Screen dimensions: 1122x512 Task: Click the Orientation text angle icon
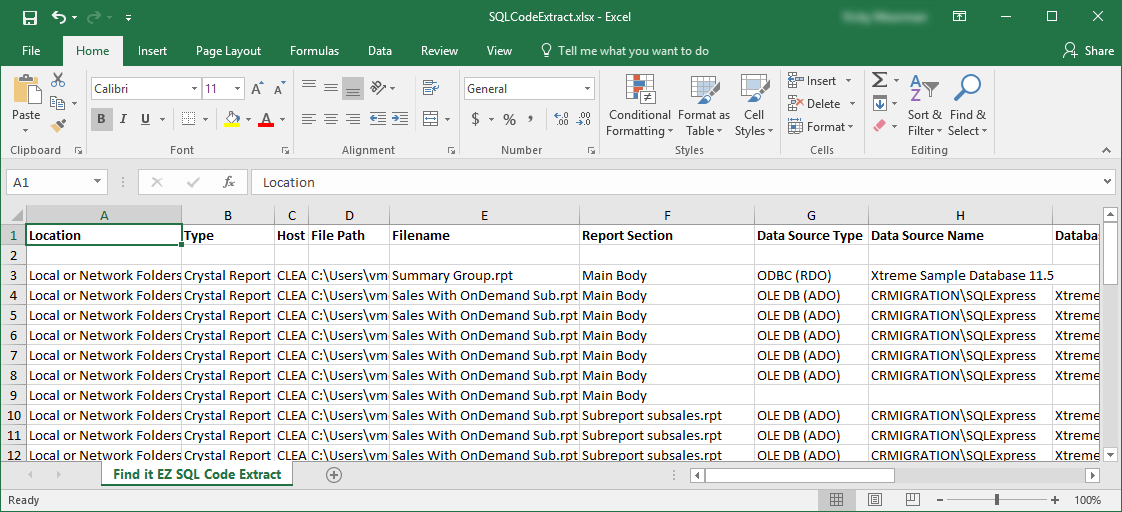[379, 88]
